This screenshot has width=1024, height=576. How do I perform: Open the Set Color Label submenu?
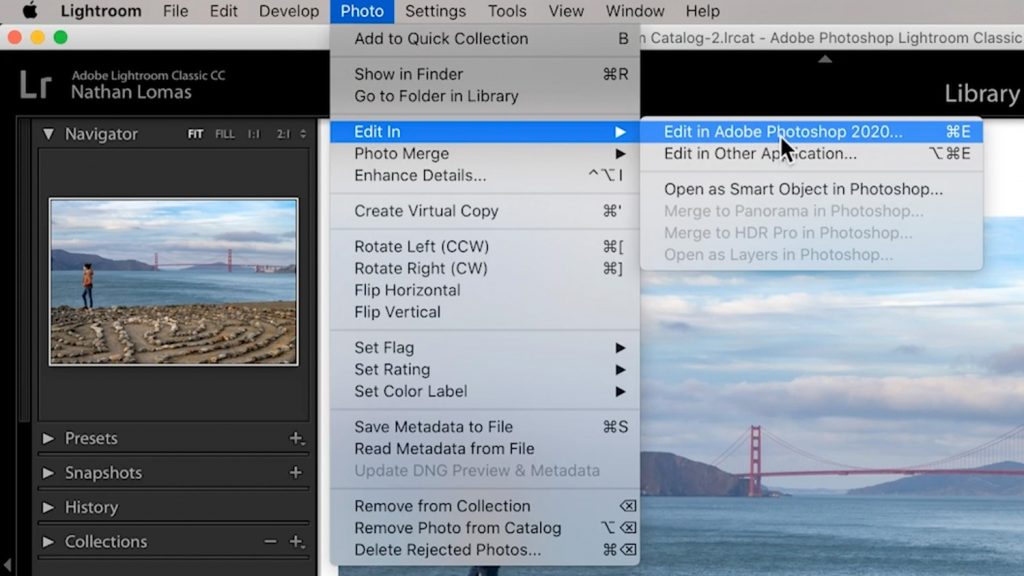[x=485, y=391]
